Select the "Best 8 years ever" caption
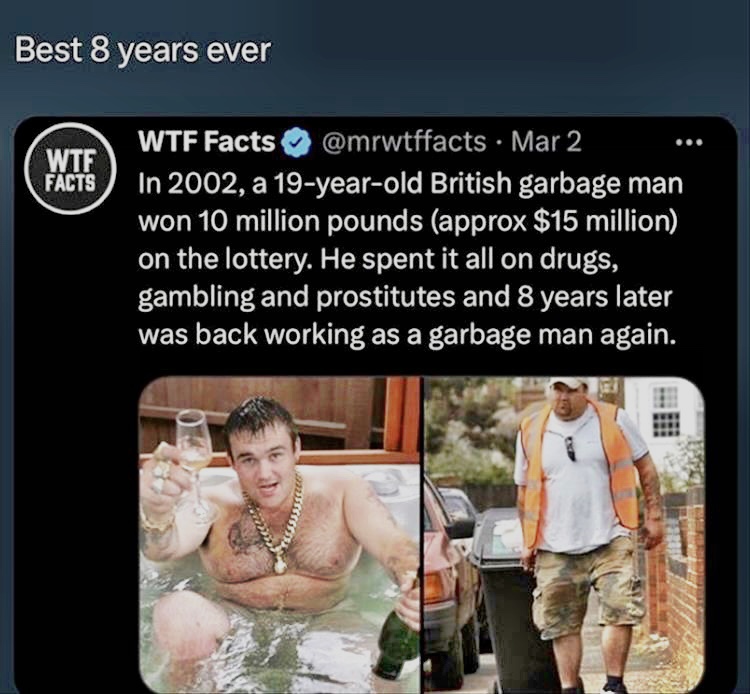This screenshot has width=750, height=694. (143, 50)
